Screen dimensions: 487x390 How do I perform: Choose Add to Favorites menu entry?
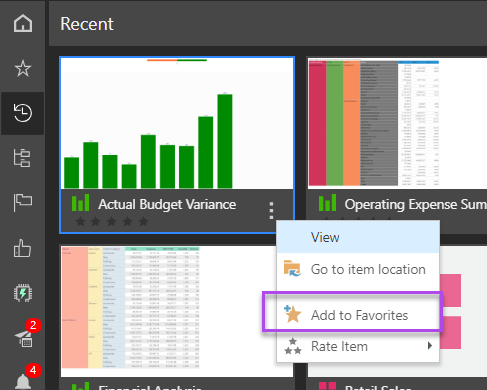tap(358, 315)
